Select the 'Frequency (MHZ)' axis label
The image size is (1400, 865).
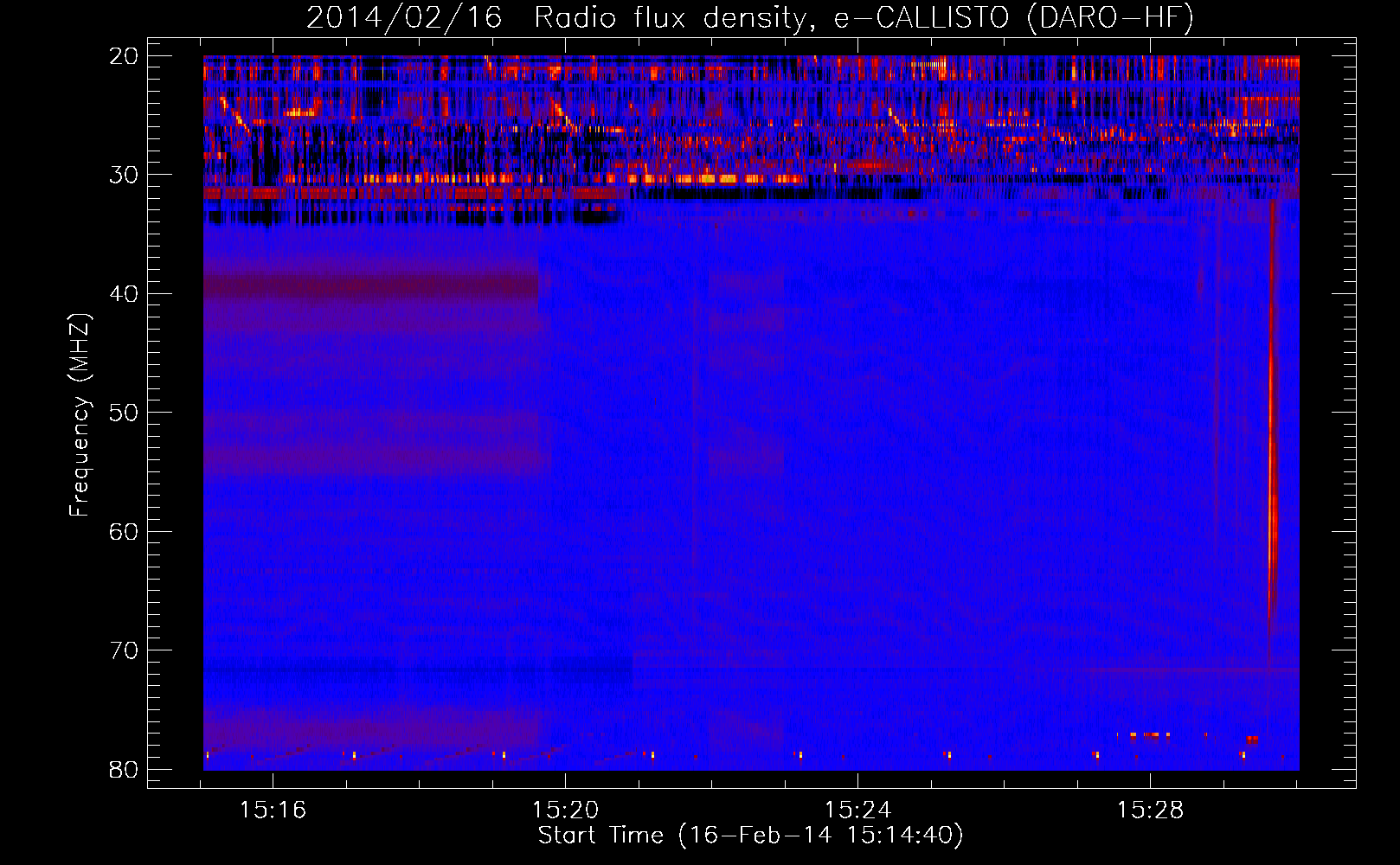80,415
